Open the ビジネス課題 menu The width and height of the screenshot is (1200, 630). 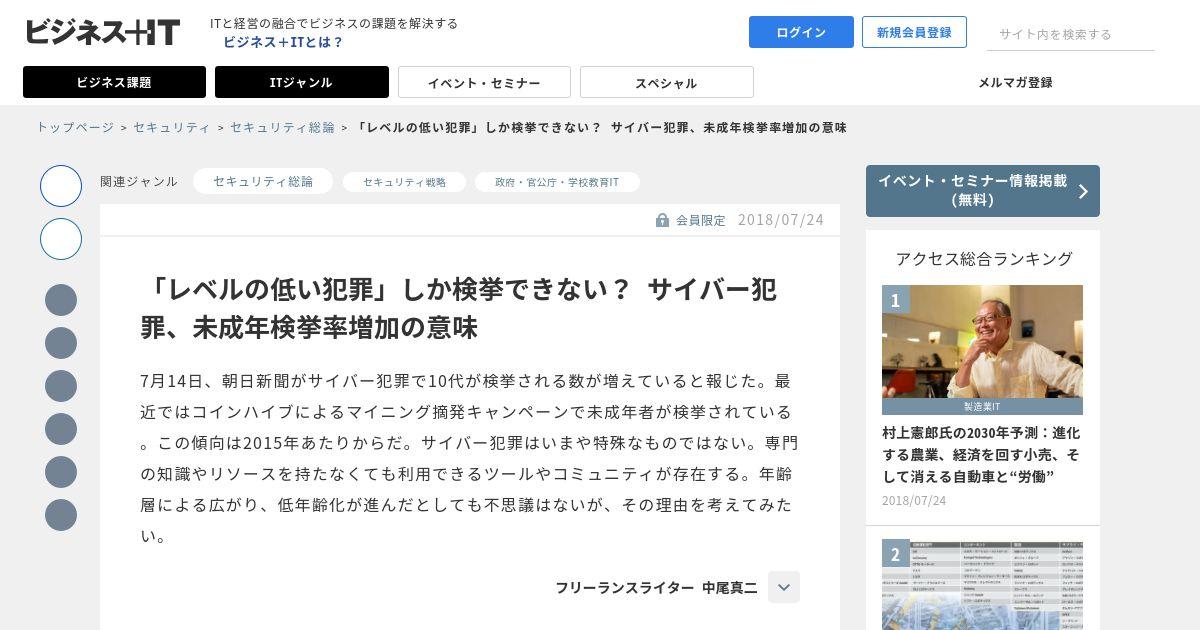114,82
